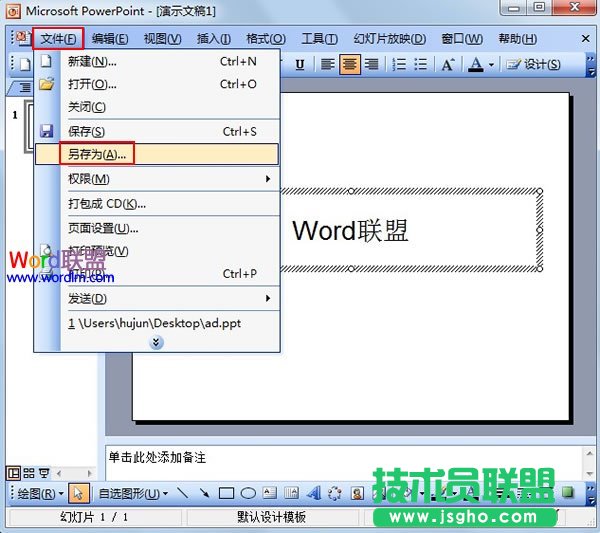The width and height of the screenshot is (600, 533).
Task: Select the Rectangle drawing tool
Action: [226, 493]
